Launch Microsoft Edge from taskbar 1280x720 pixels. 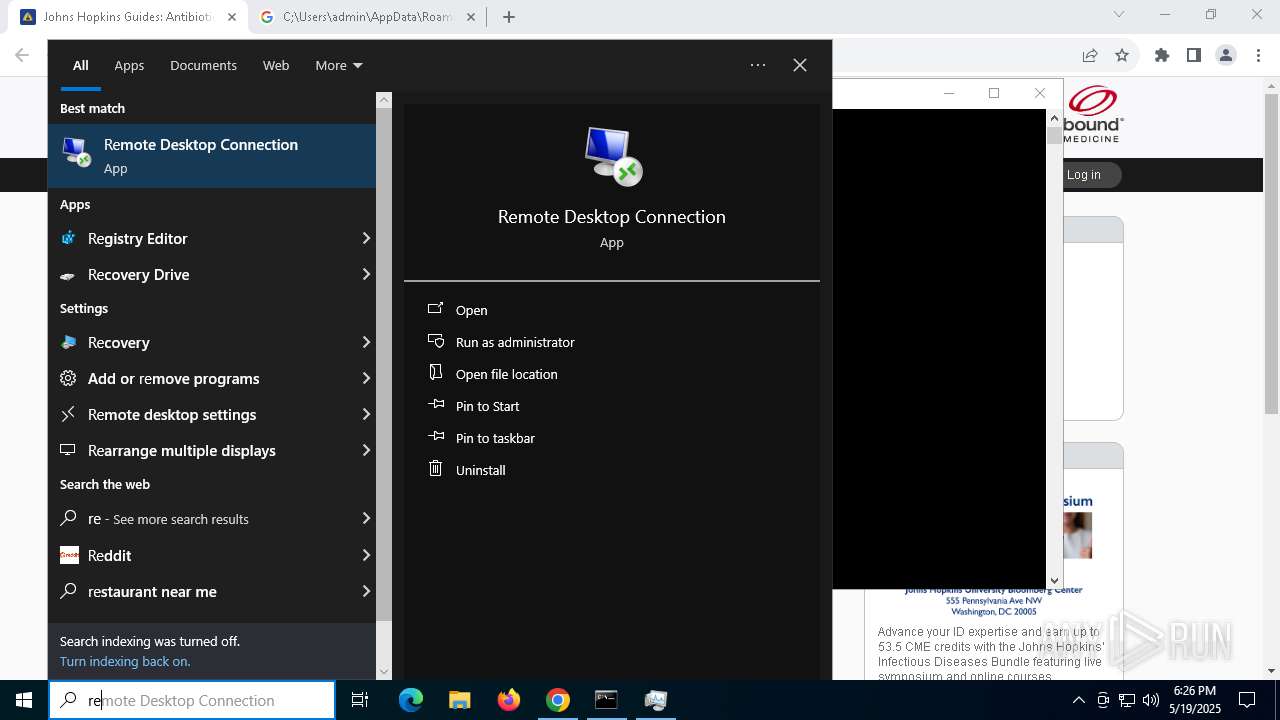[x=411, y=700]
